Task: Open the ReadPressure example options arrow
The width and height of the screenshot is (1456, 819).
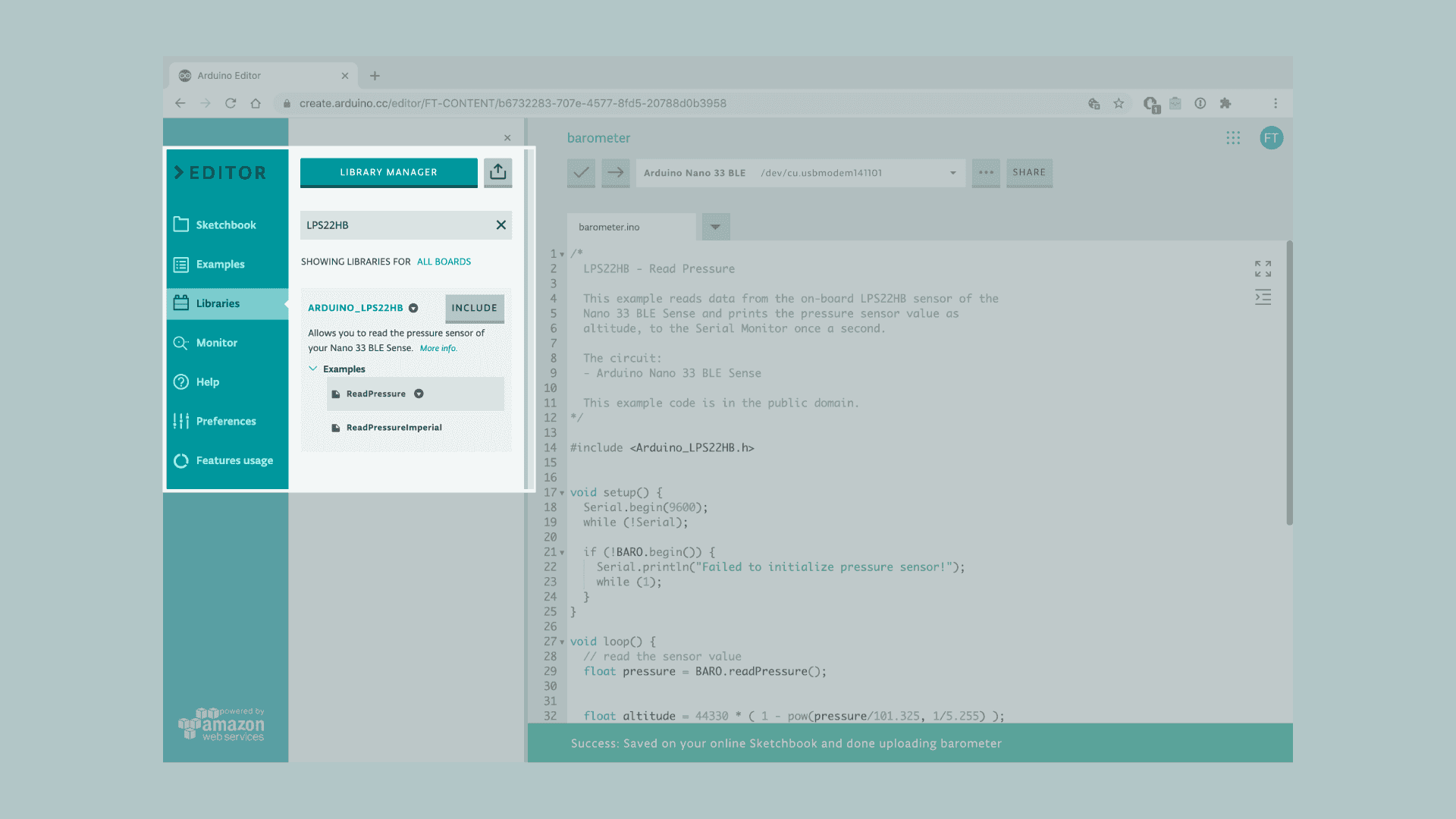Action: [x=419, y=394]
